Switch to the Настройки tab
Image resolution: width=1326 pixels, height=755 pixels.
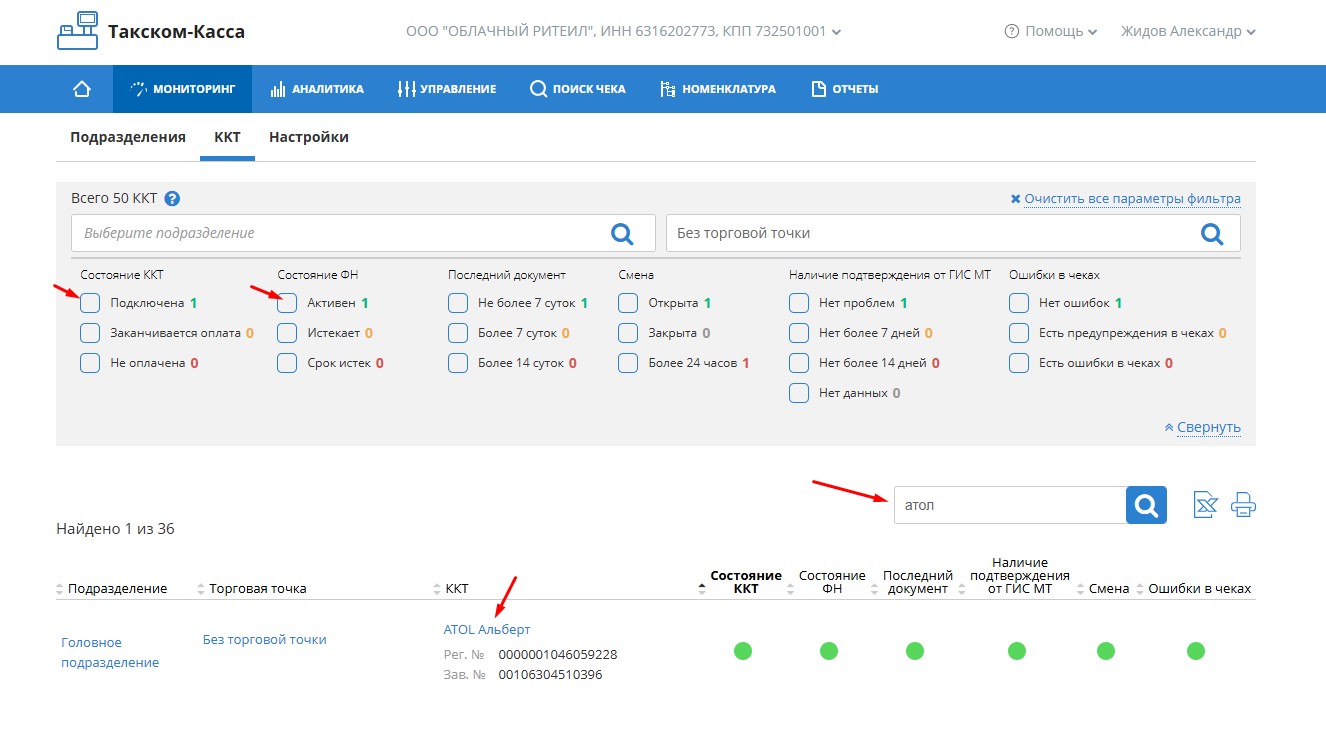click(308, 137)
